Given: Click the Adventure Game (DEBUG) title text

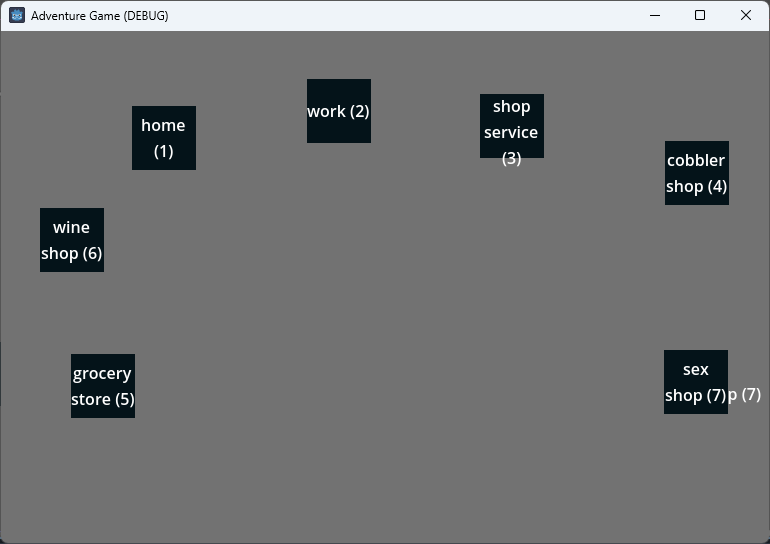Looking at the screenshot, I should tap(100, 16).
